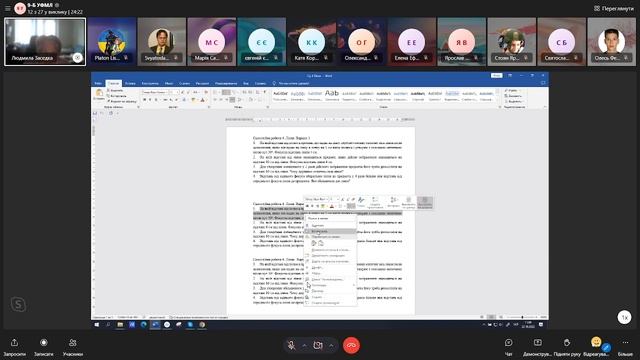
Task: Click the Paste clipboard button in Word ribbon
Action: (x=99, y=95)
